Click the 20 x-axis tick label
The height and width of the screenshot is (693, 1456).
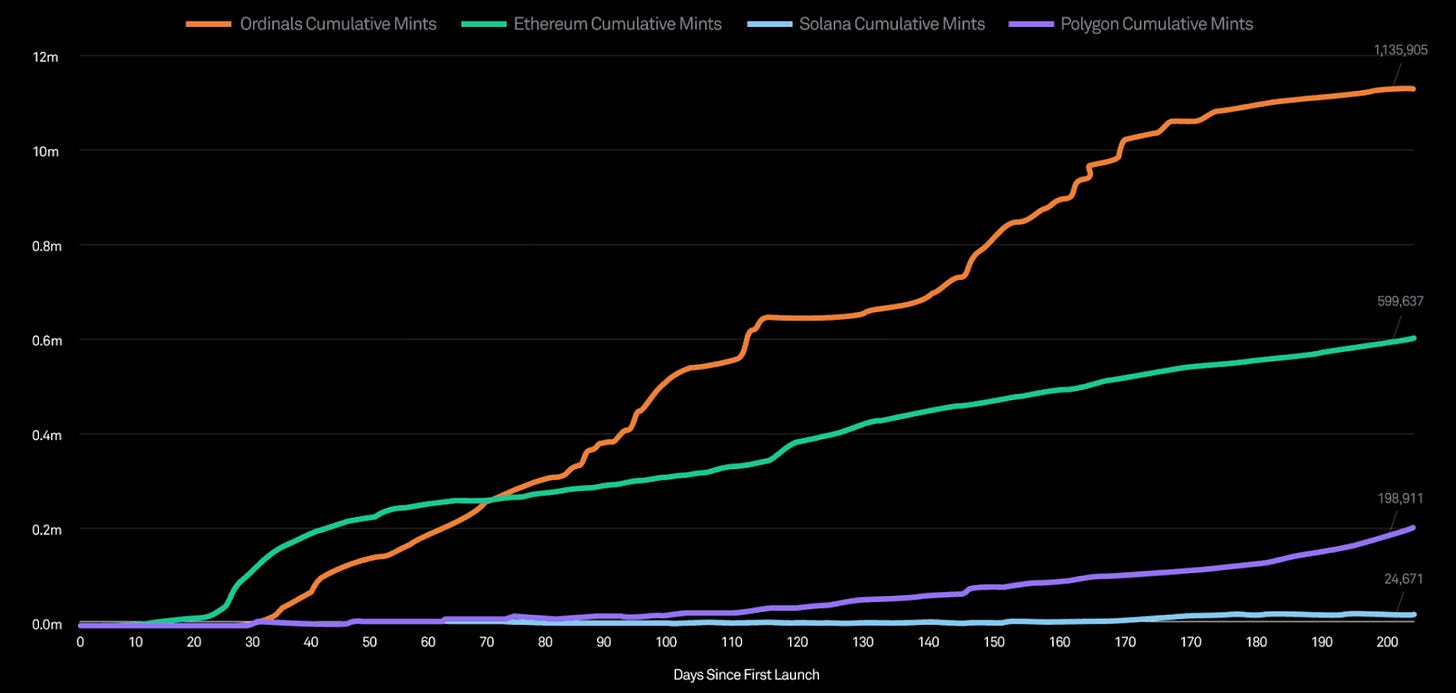(x=194, y=642)
